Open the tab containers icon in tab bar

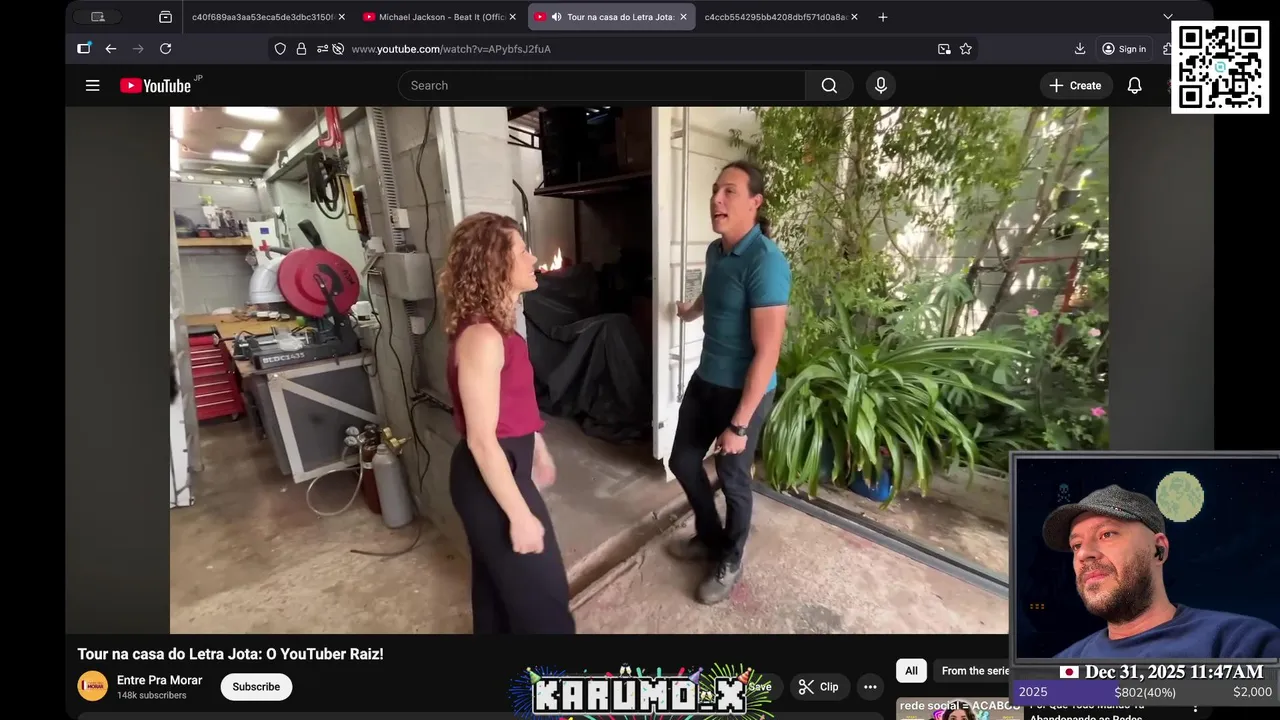coord(165,17)
